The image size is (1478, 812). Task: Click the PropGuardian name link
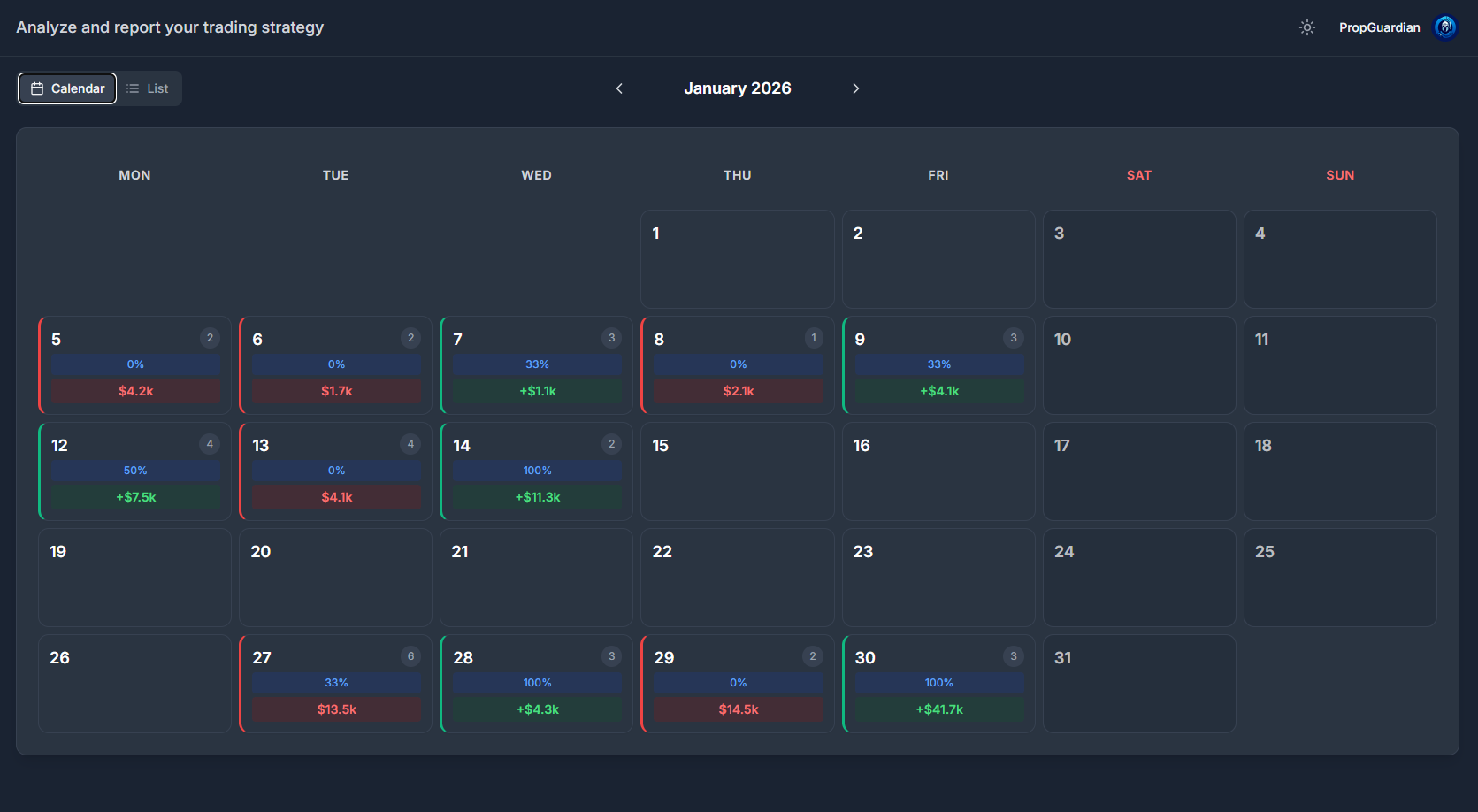tap(1379, 27)
